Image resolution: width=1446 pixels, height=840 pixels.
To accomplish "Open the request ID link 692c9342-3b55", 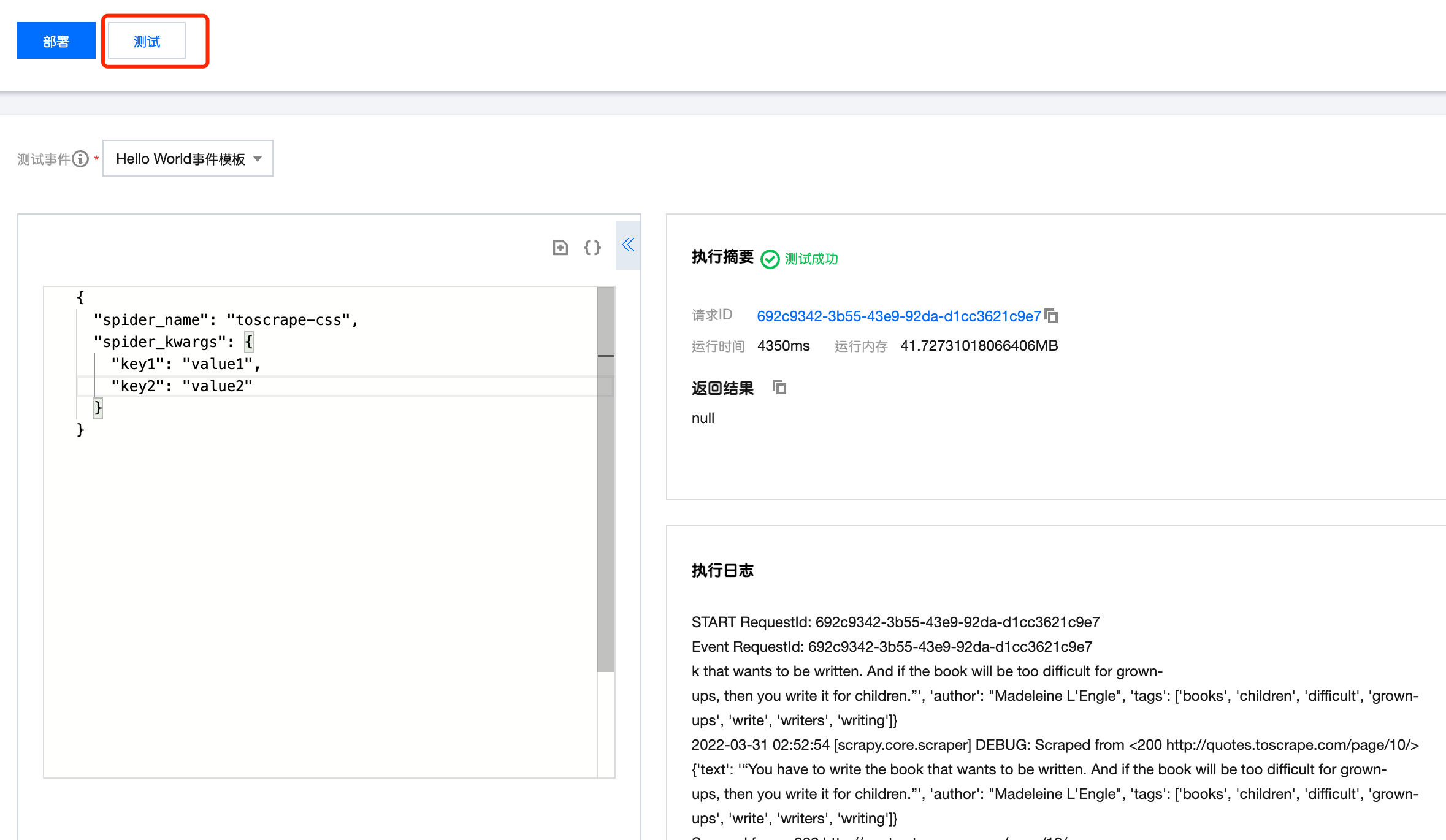I will [x=899, y=316].
